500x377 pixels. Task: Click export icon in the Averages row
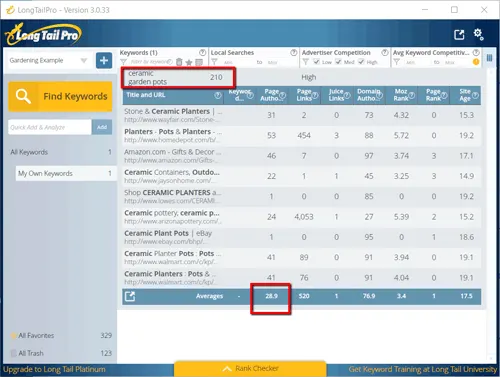(x=130, y=296)
